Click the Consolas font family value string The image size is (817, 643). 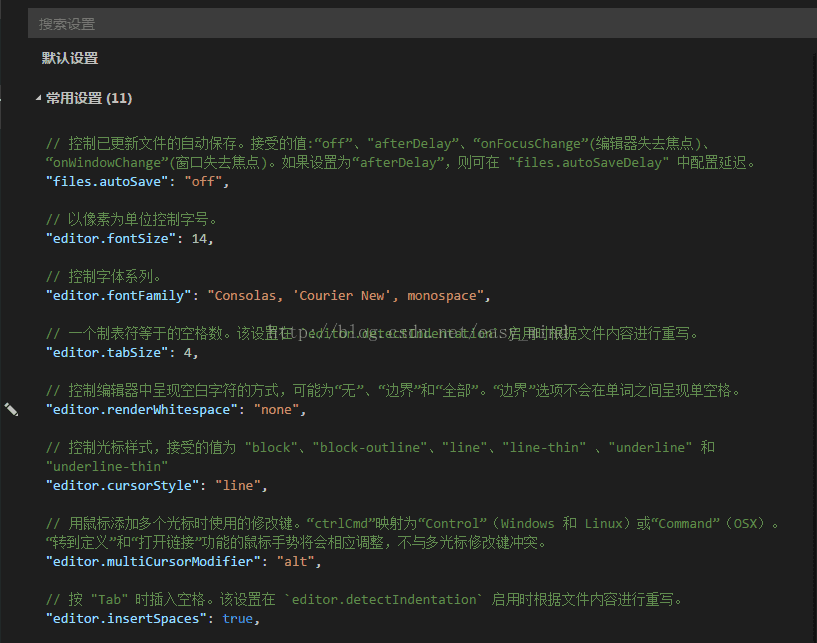[346, 296]
